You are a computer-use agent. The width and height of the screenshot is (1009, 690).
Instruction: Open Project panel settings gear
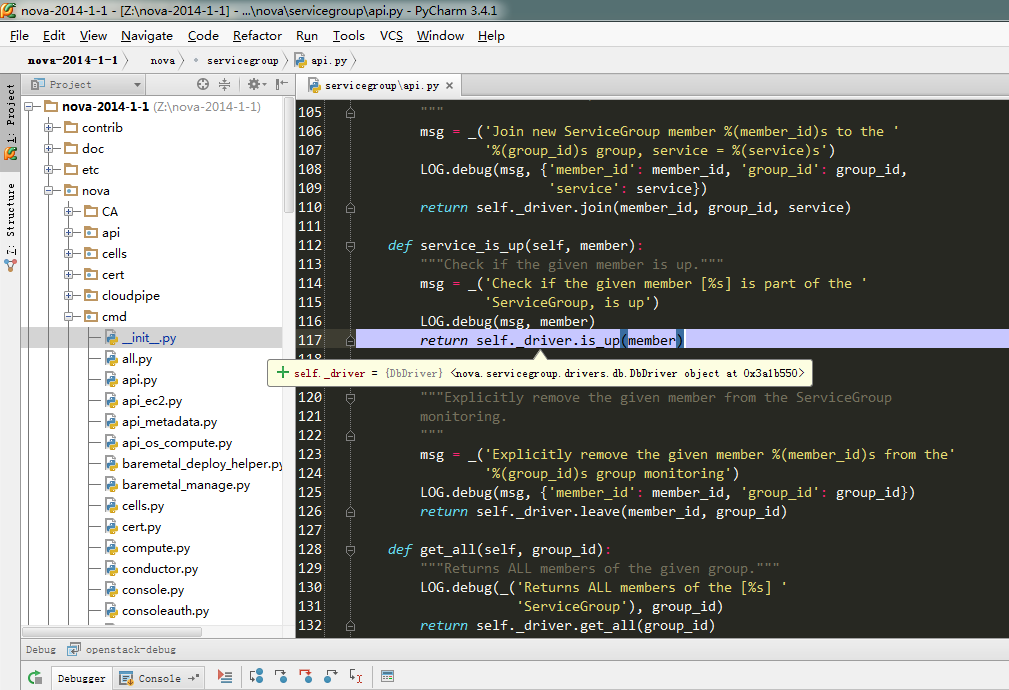(x=256, y=84)
